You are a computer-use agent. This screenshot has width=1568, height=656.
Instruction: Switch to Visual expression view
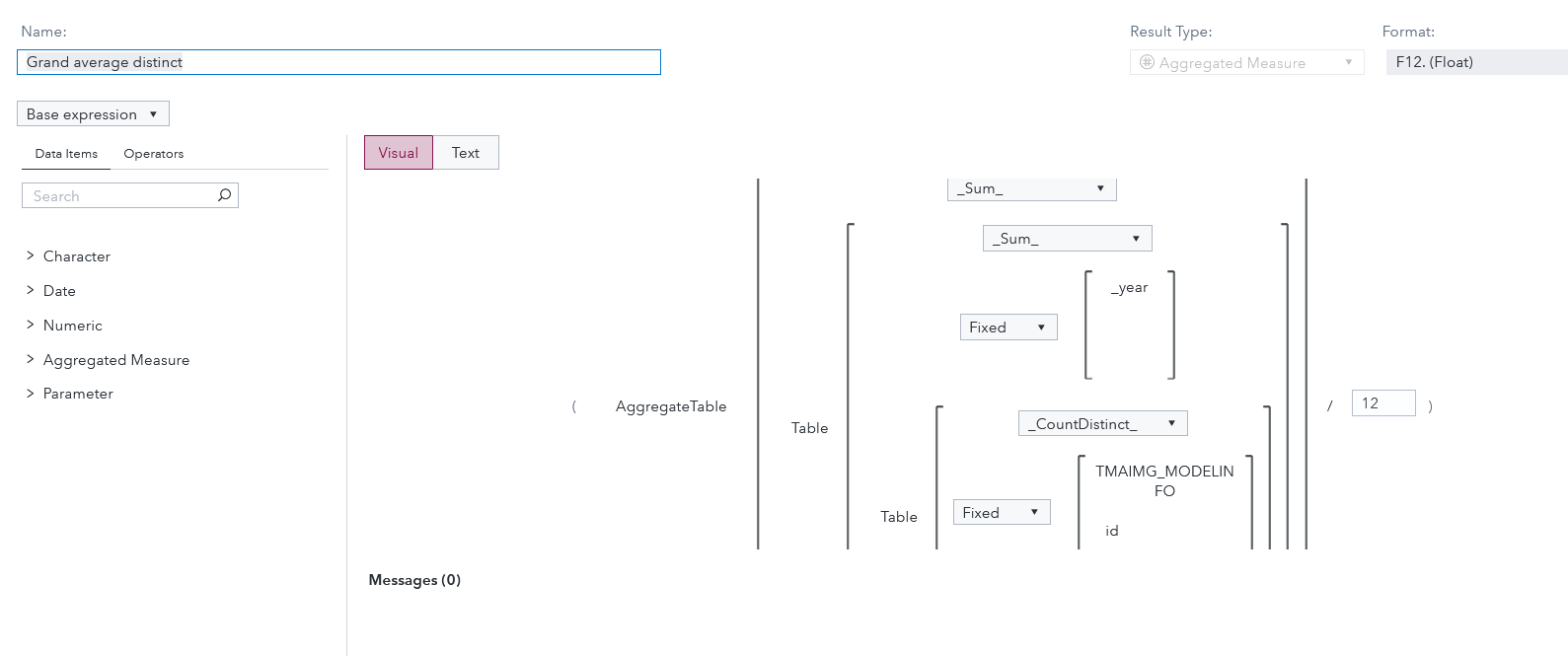tap(398, 153)
